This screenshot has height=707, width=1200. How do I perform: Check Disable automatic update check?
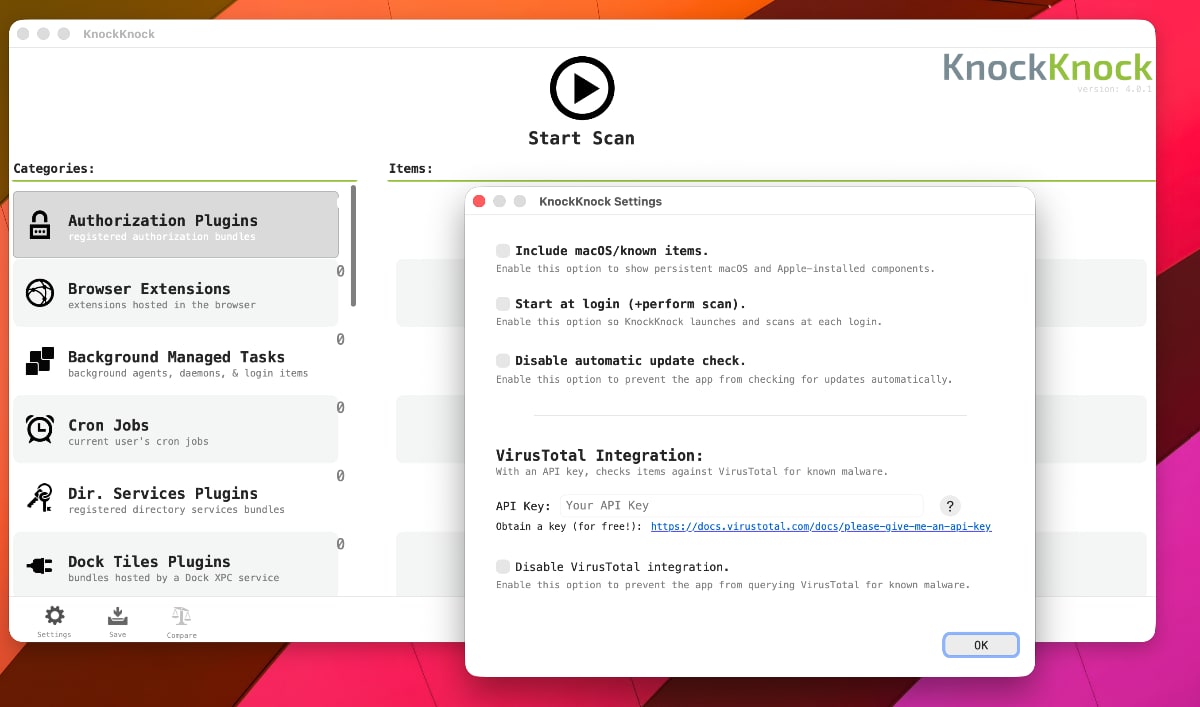(x=503, y=361)
